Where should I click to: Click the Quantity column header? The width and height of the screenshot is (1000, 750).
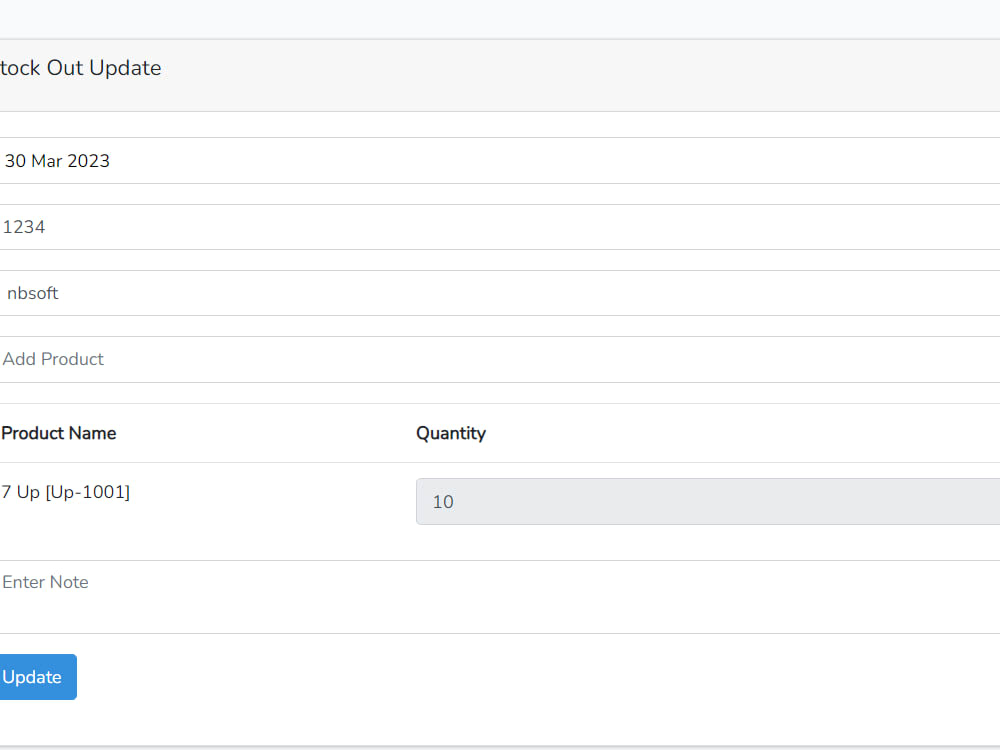pyautogui.click(x=451, y=434)
